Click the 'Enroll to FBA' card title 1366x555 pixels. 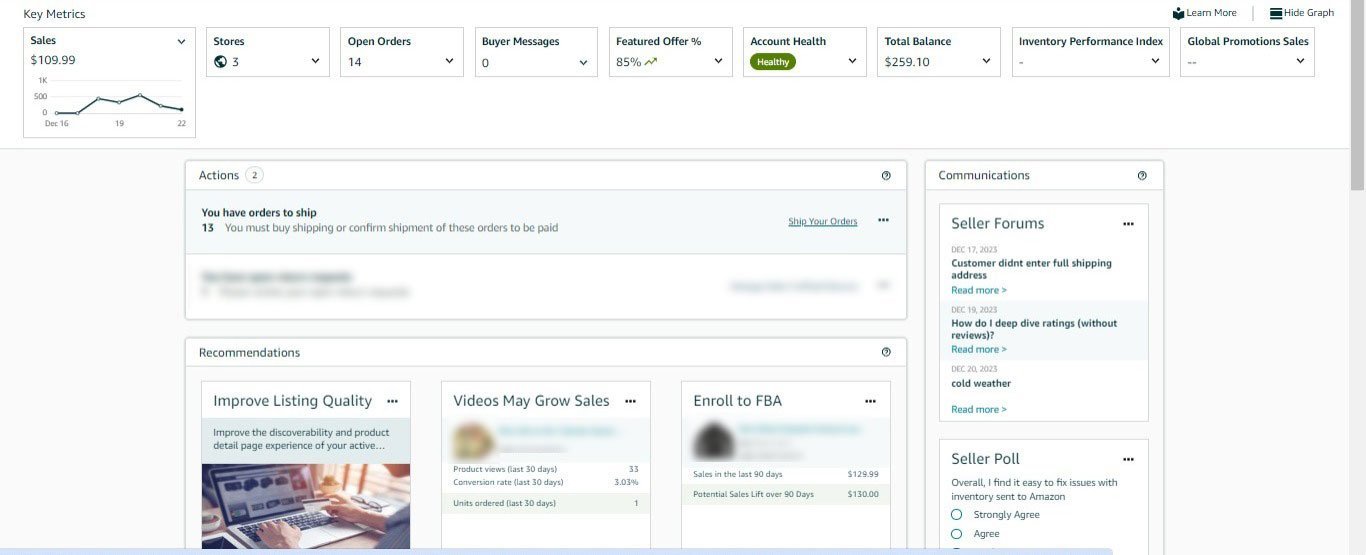738,401
